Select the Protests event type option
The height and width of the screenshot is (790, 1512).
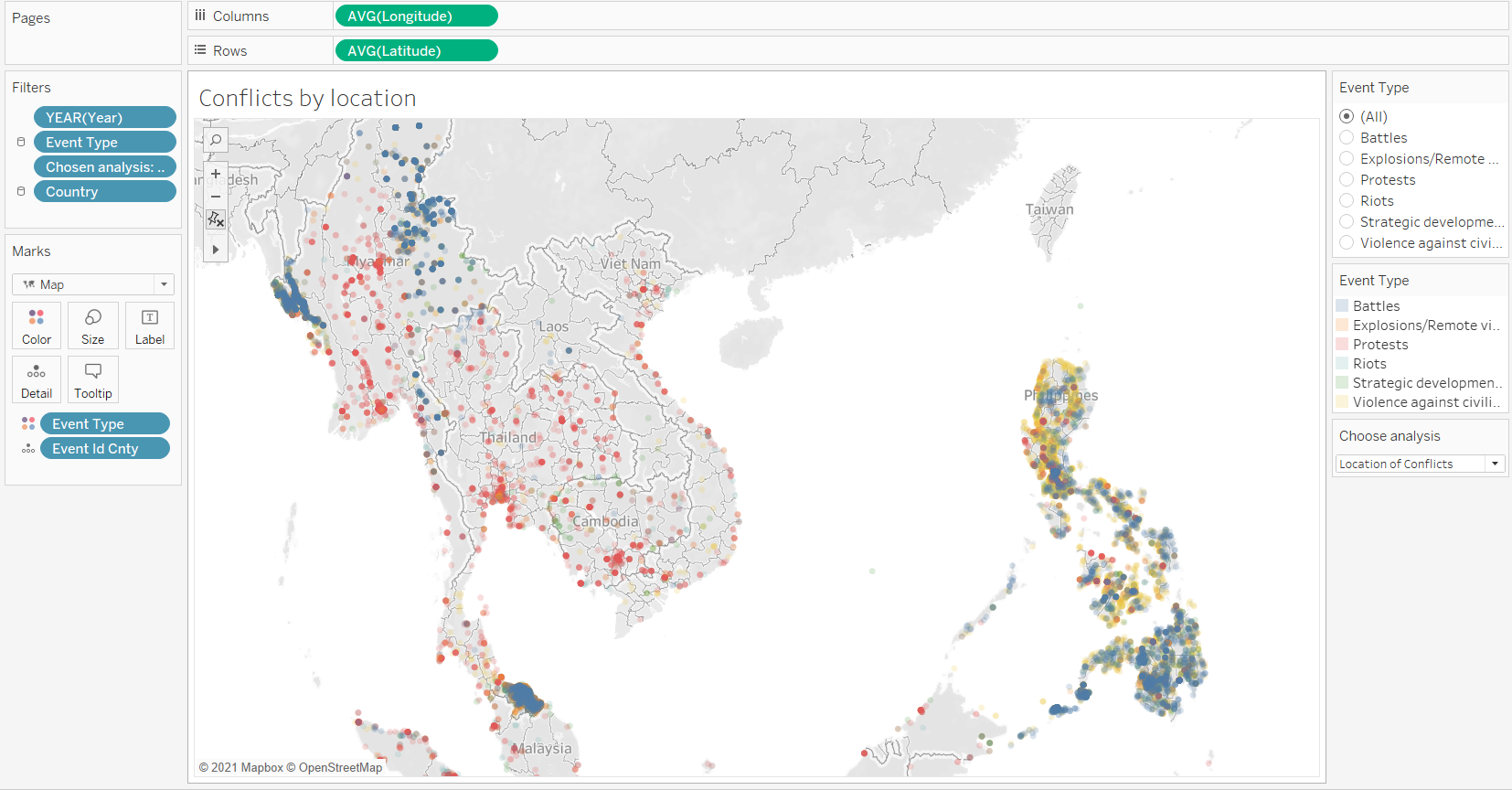tap(1347, 180)
